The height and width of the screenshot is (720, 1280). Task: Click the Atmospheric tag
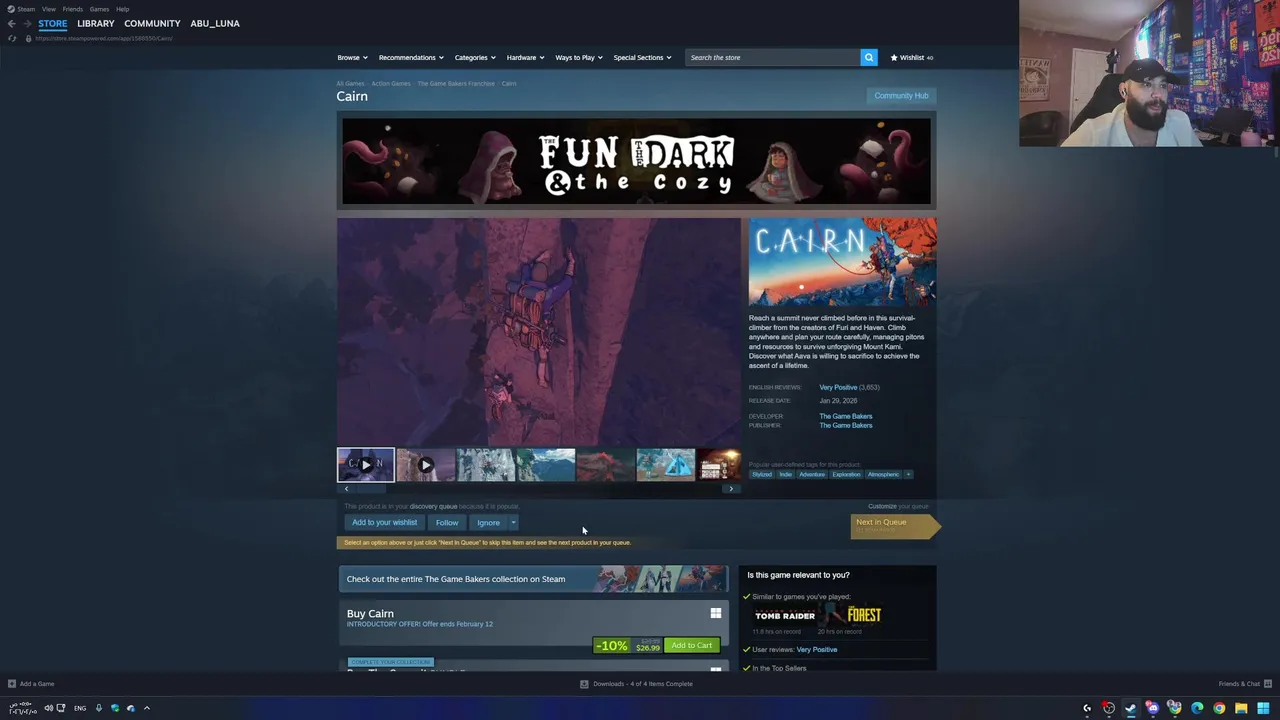(883, 474)
